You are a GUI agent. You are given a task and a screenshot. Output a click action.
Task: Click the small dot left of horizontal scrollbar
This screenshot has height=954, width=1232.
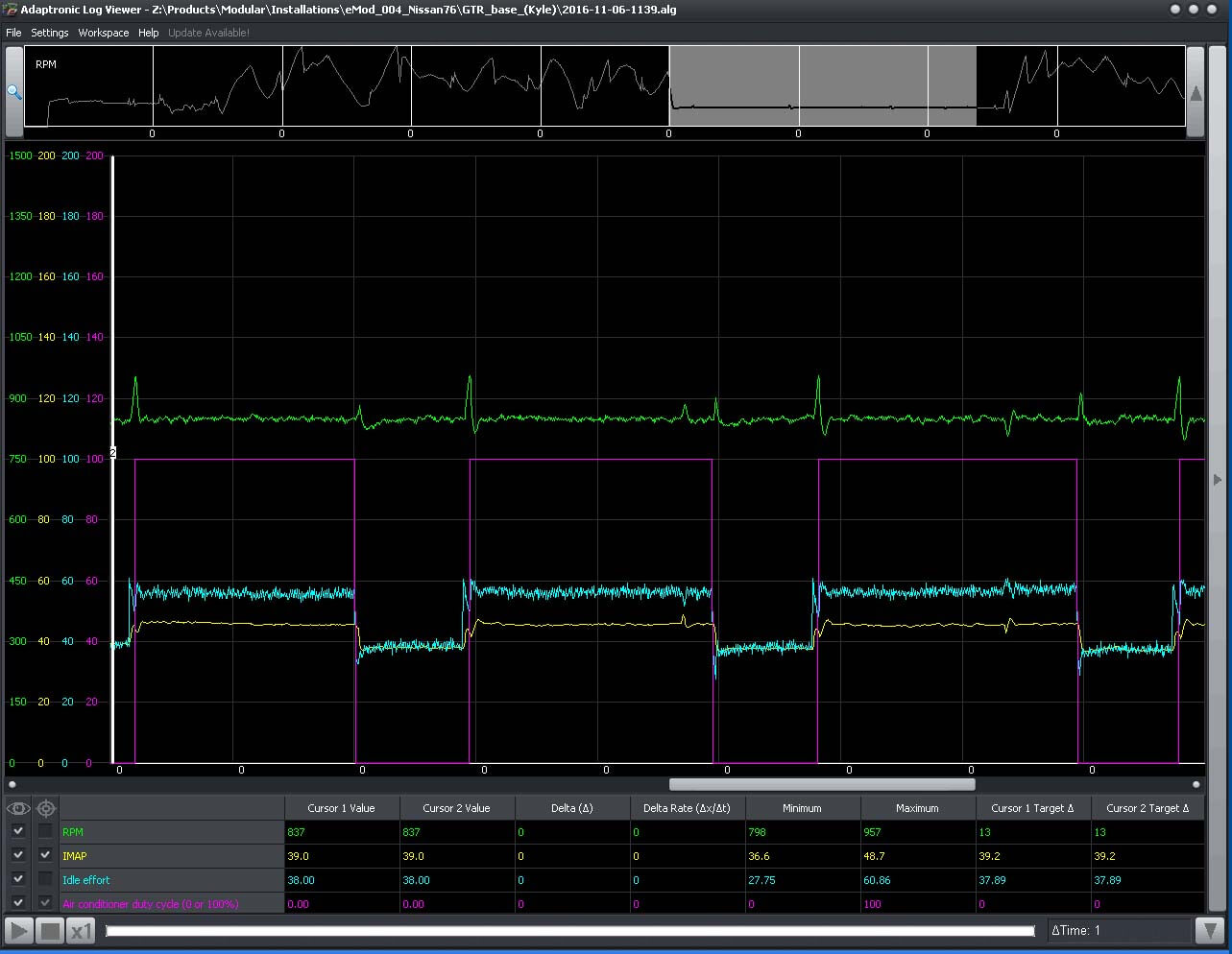tap(14, 784)
